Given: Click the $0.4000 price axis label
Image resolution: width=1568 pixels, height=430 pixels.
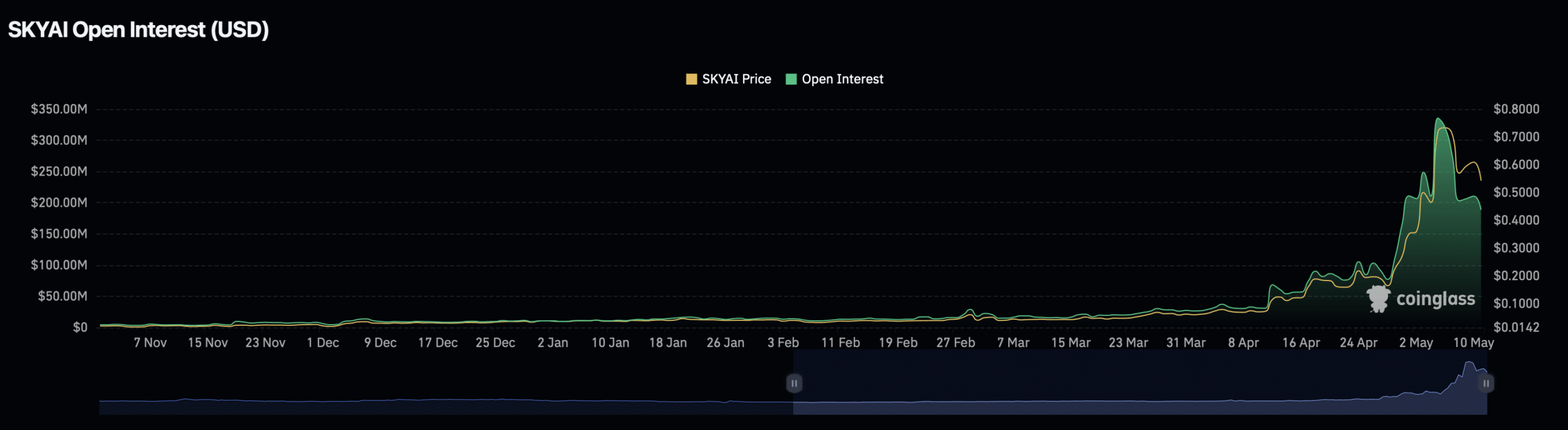Looking at the screenshot, I should 1516,220.
